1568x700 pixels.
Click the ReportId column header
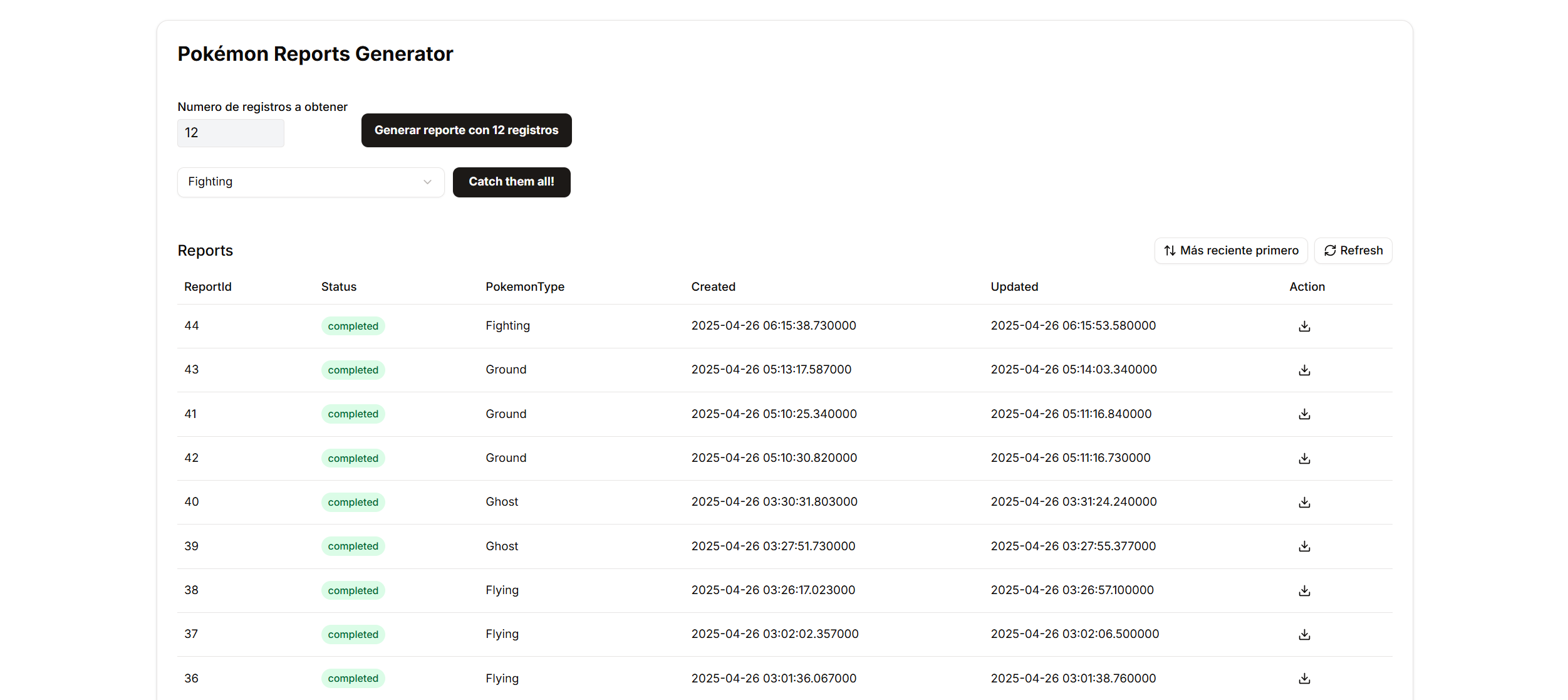(207, 287)
